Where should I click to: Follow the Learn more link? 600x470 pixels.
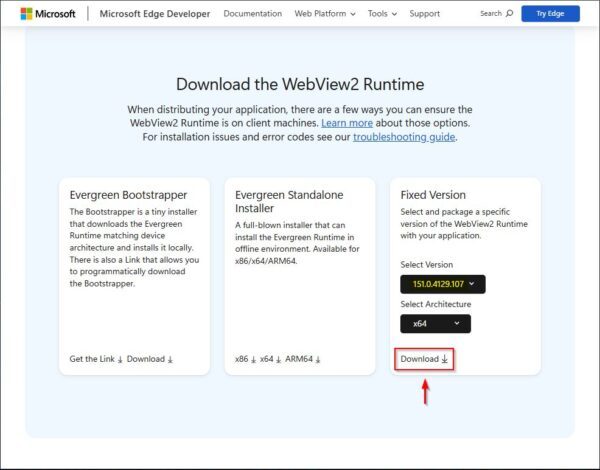[x=347, y=123]
